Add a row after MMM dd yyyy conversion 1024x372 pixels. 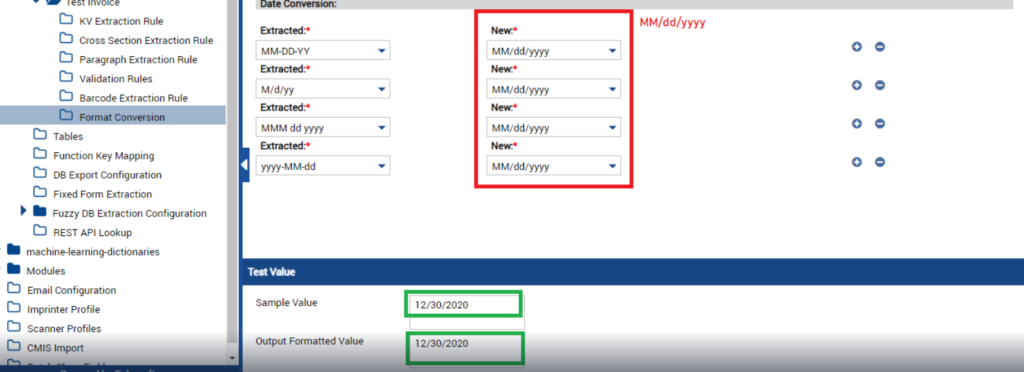[x=857, y=124]
